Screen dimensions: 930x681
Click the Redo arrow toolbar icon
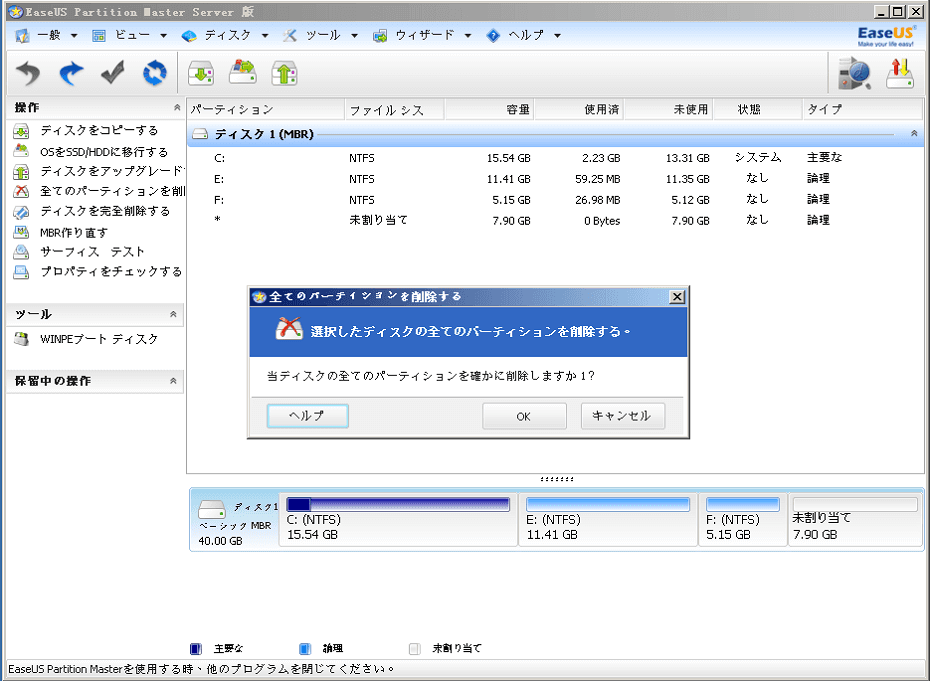pyautogui.click(x=71, y=74)
